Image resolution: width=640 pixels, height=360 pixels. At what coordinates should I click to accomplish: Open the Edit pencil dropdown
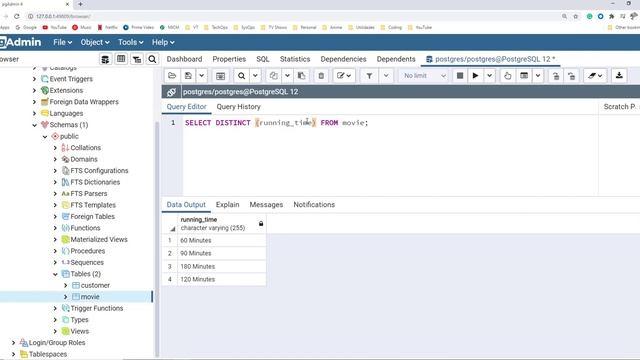coord(344,76)
